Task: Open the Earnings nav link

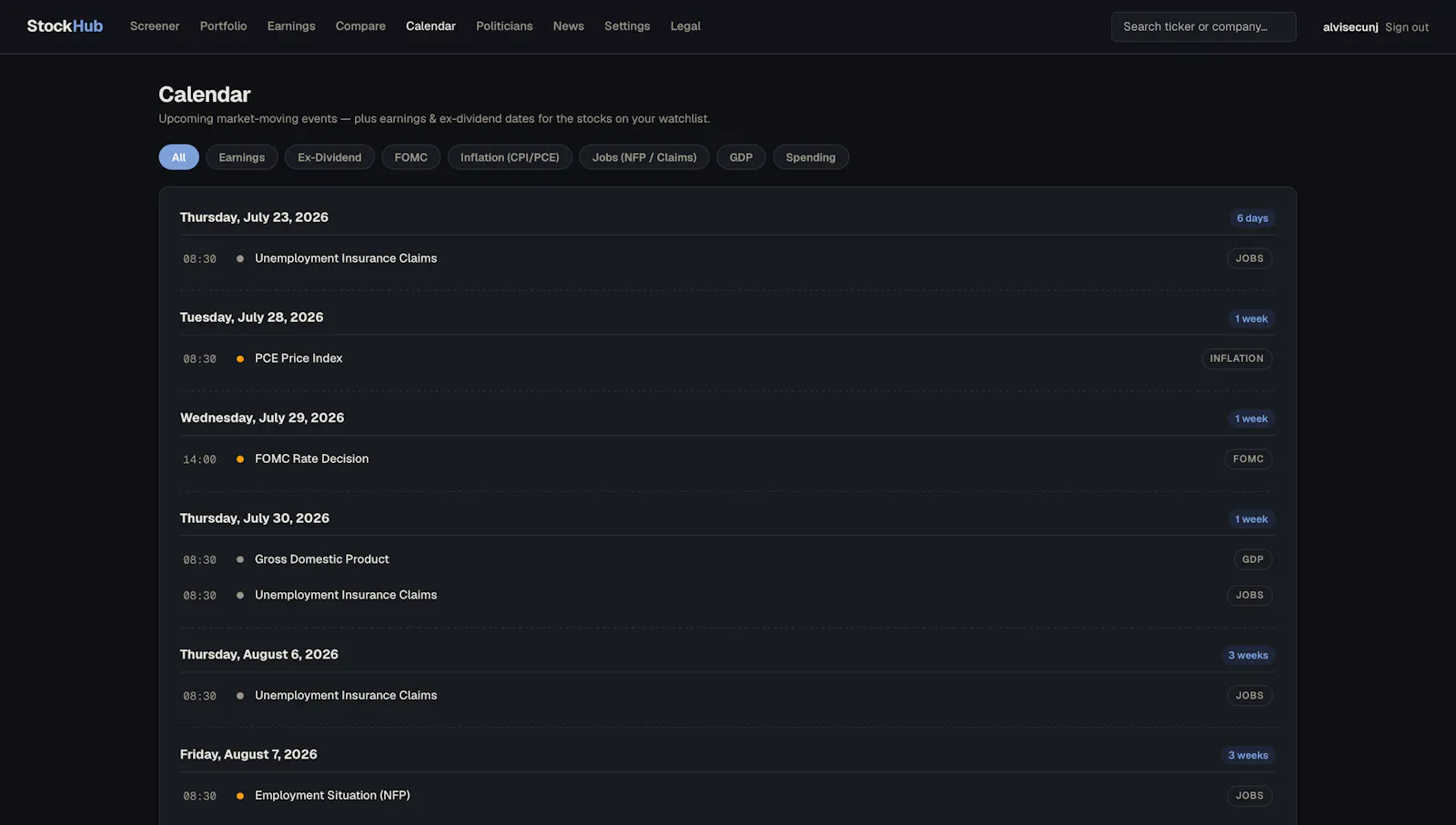Action: 291,26
